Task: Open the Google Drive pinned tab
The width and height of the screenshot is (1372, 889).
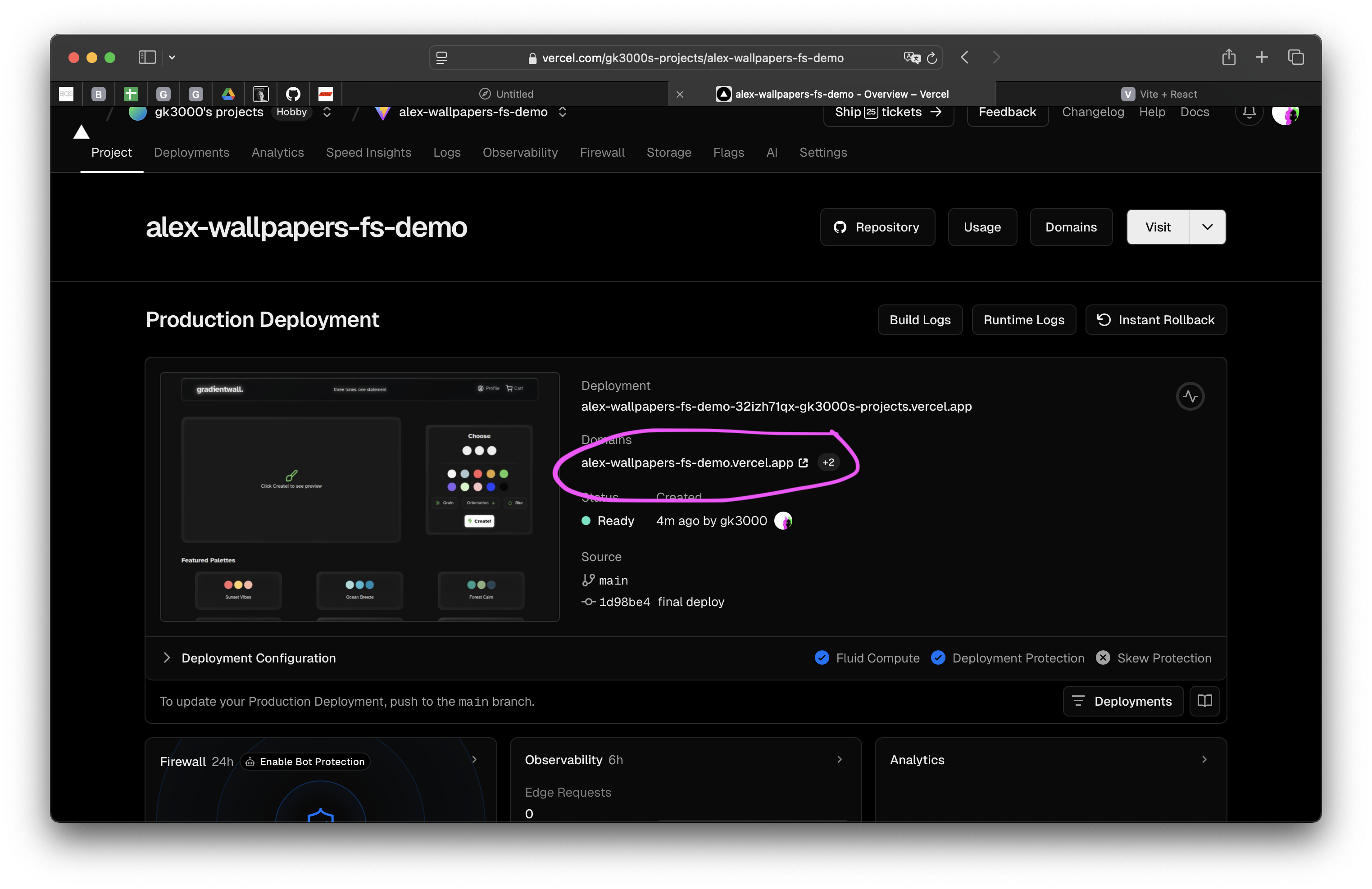Action: coord(228,94)
